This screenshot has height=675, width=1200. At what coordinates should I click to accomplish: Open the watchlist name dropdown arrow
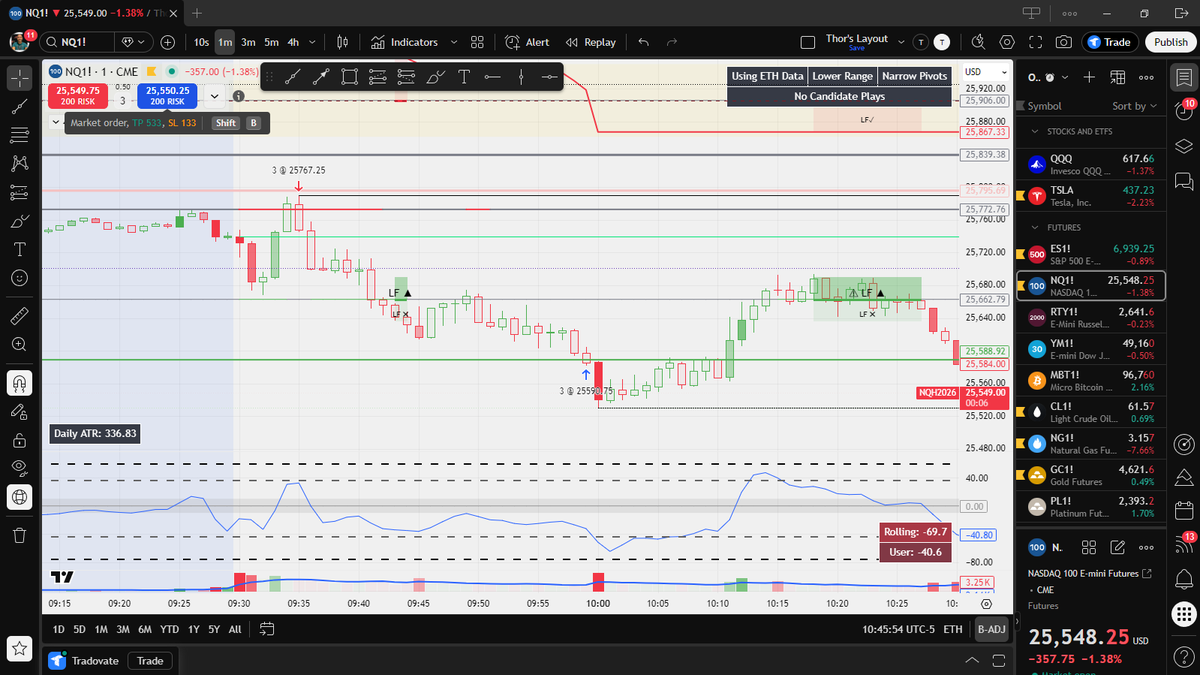[1065, 77]
